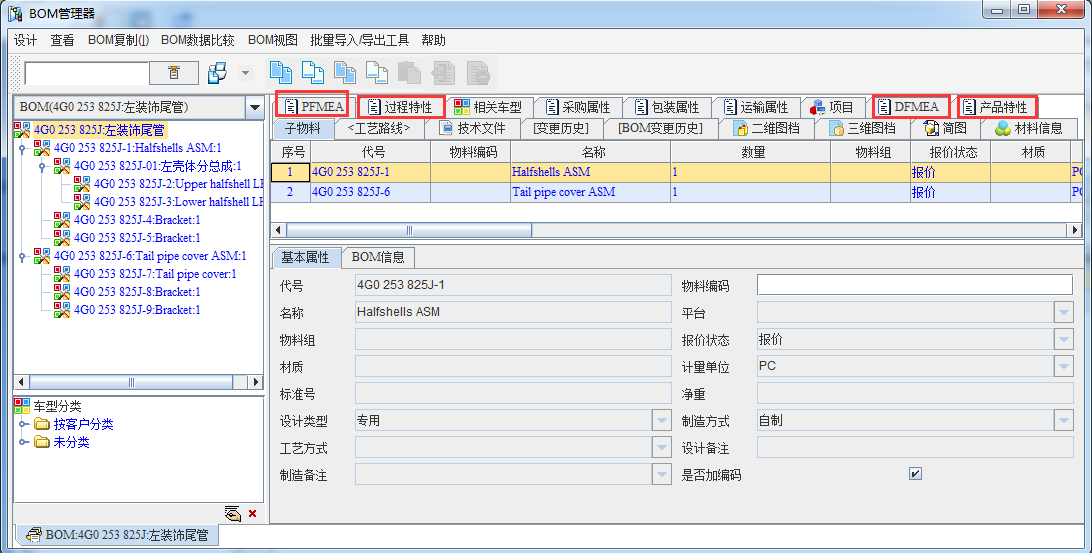
Task: Toggle the 是否加编码 checkbox
Action: click(x=915, y=474)
